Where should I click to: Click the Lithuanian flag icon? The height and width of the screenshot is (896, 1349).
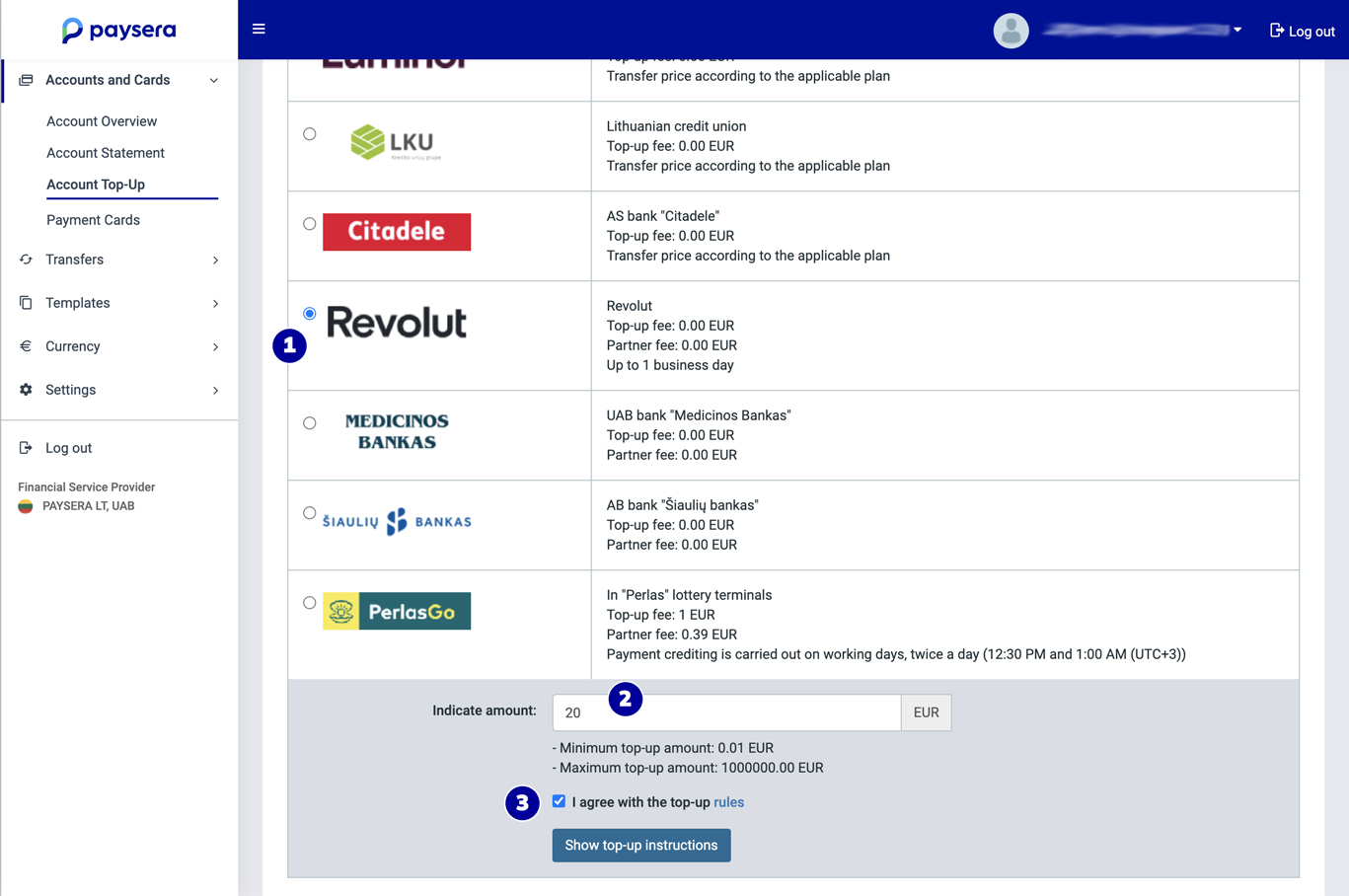tap(26, 506)
